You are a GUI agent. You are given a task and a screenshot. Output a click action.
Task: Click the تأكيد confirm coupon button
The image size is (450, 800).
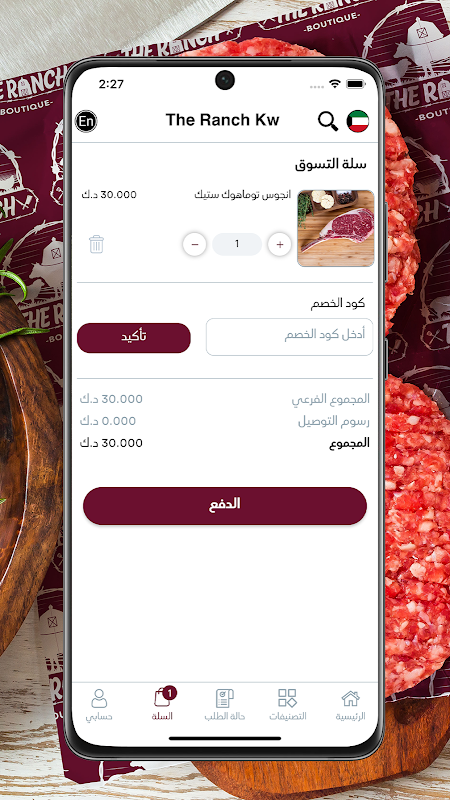pyautogui.click(x=134, y=338)
